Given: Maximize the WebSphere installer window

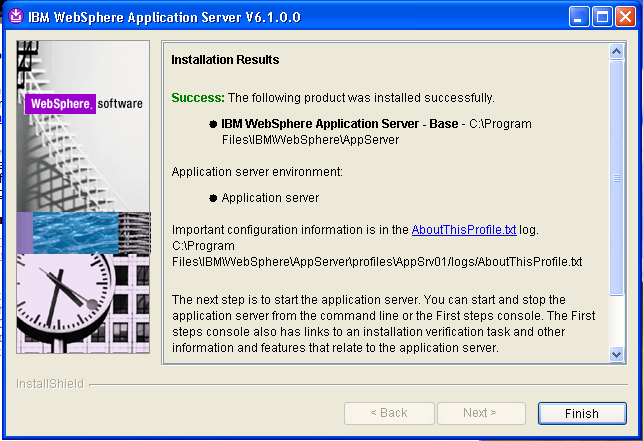Looking at the screenshot, I should click(x=602, y=17).
